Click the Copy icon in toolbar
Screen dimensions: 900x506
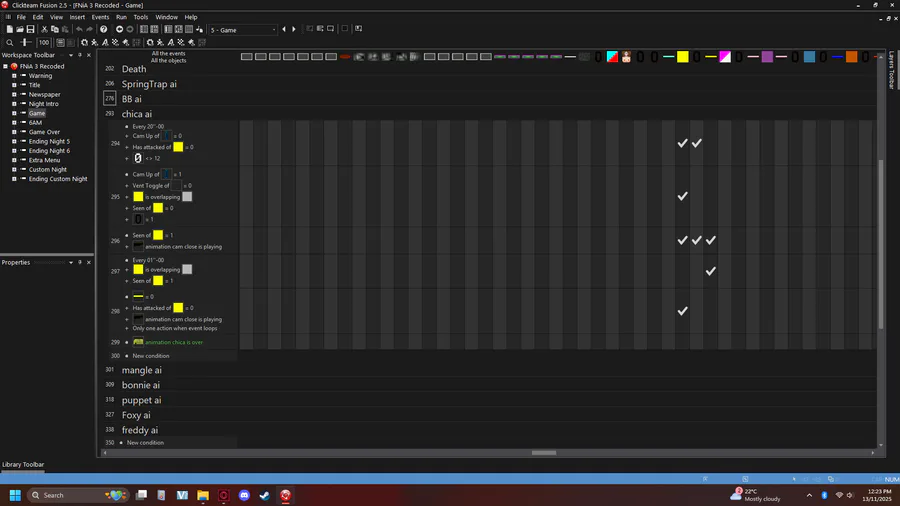(x=55, y=29)
